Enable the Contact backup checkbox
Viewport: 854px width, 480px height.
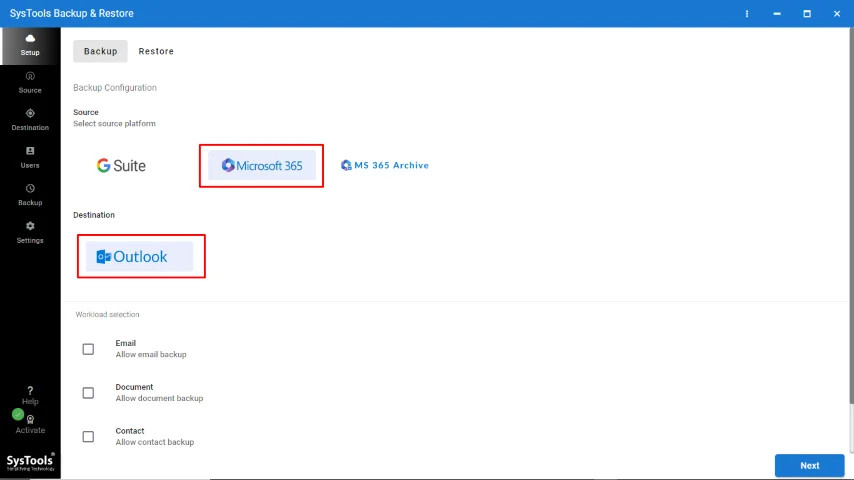coord(88,437)
